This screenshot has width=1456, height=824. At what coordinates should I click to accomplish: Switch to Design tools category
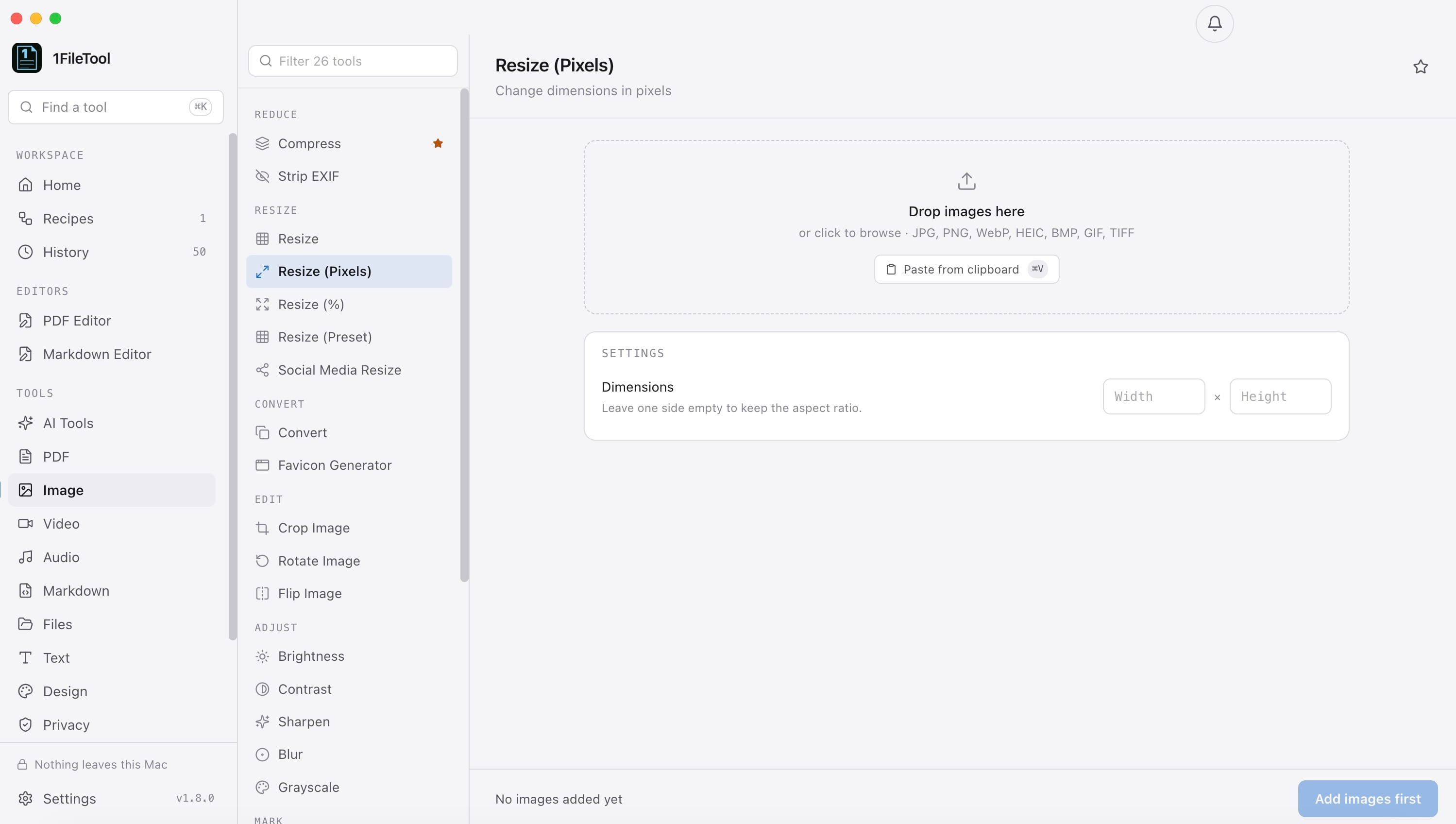pyautogui.click(x=112, y=691)
